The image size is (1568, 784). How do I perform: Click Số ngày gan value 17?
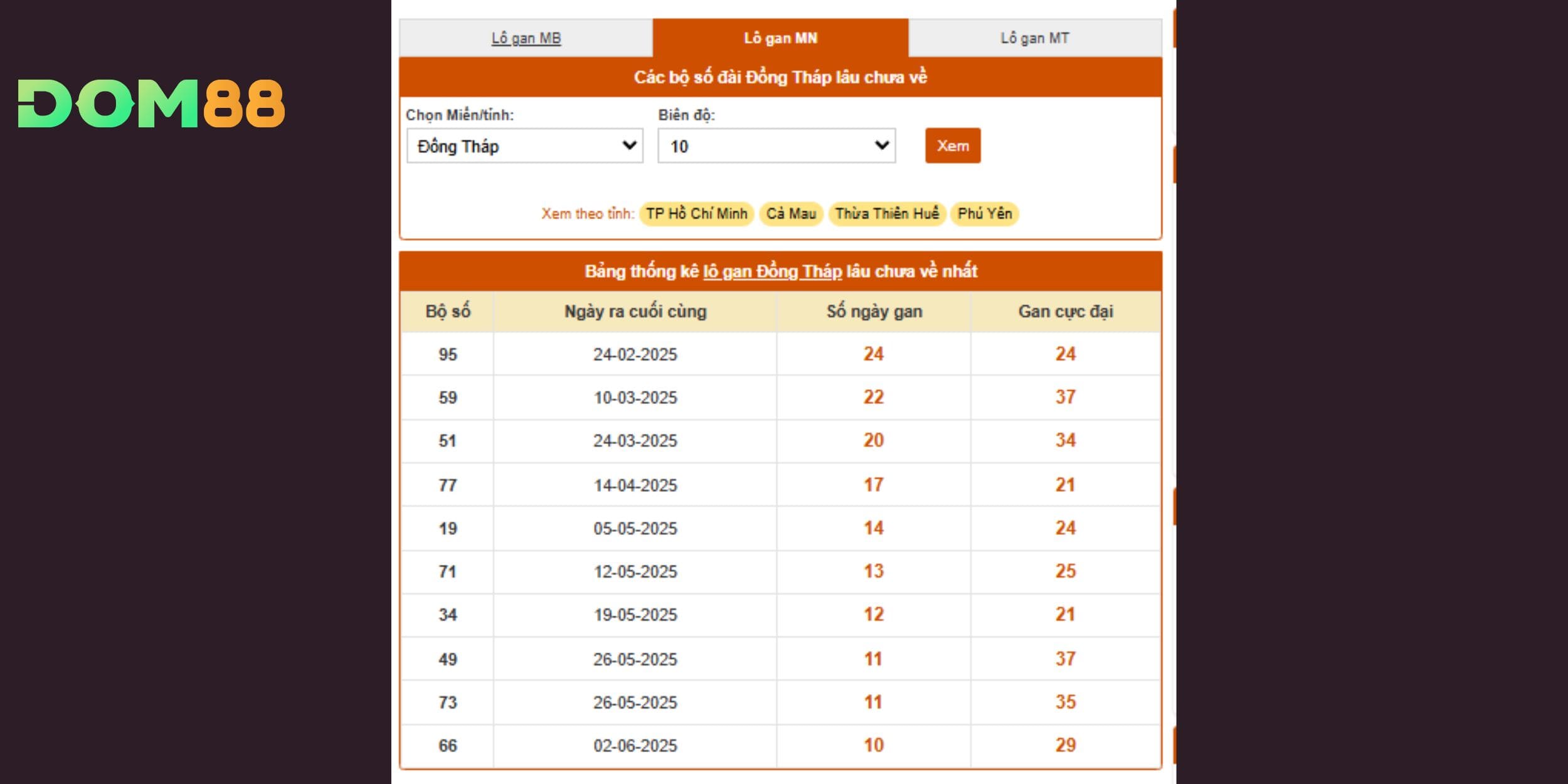874,485
